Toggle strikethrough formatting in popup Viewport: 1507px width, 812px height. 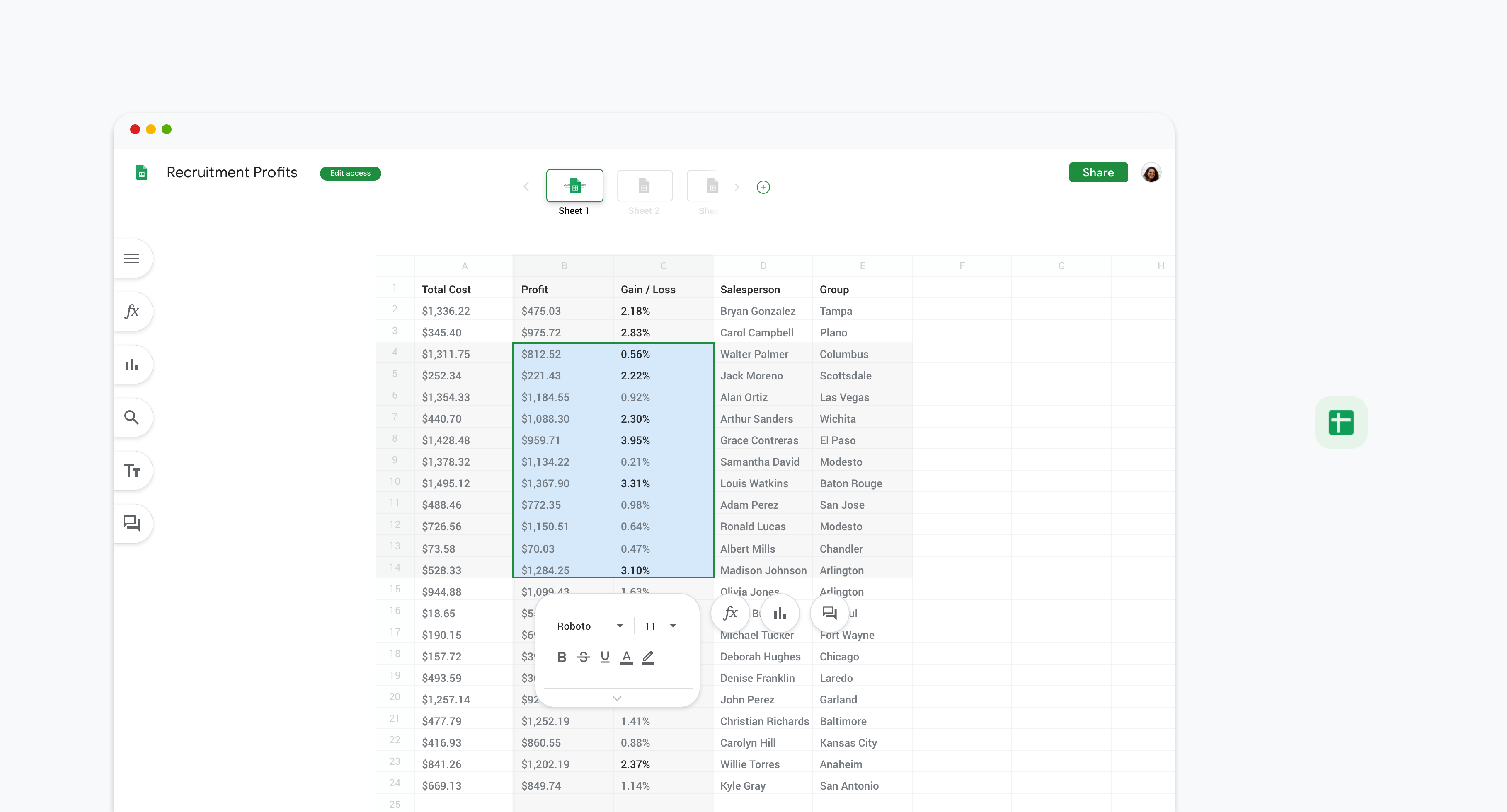(x=583, y=657)
